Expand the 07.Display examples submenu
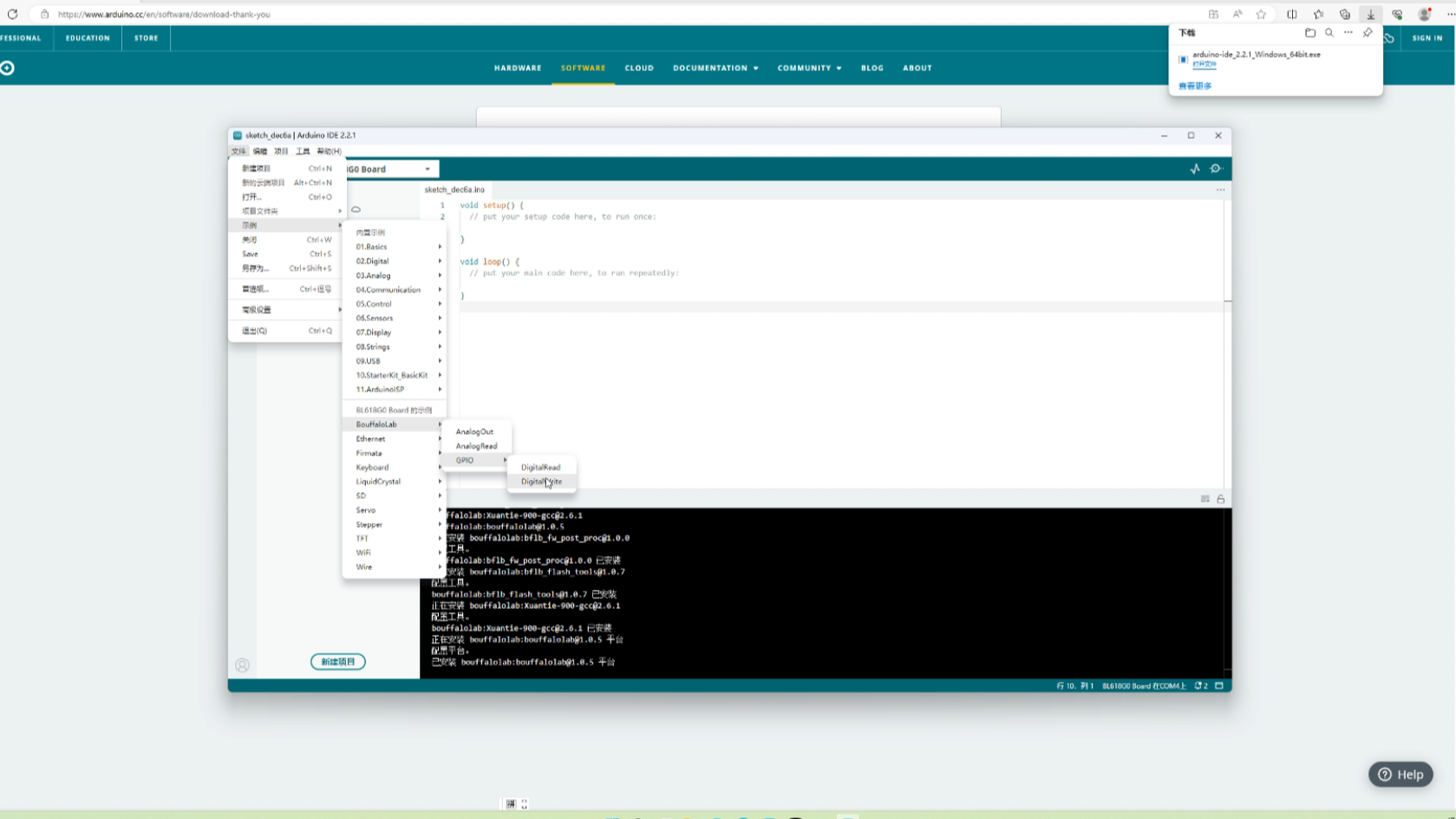The width and height of the screenshot is (1456, 819). click(x=395, y=332)
